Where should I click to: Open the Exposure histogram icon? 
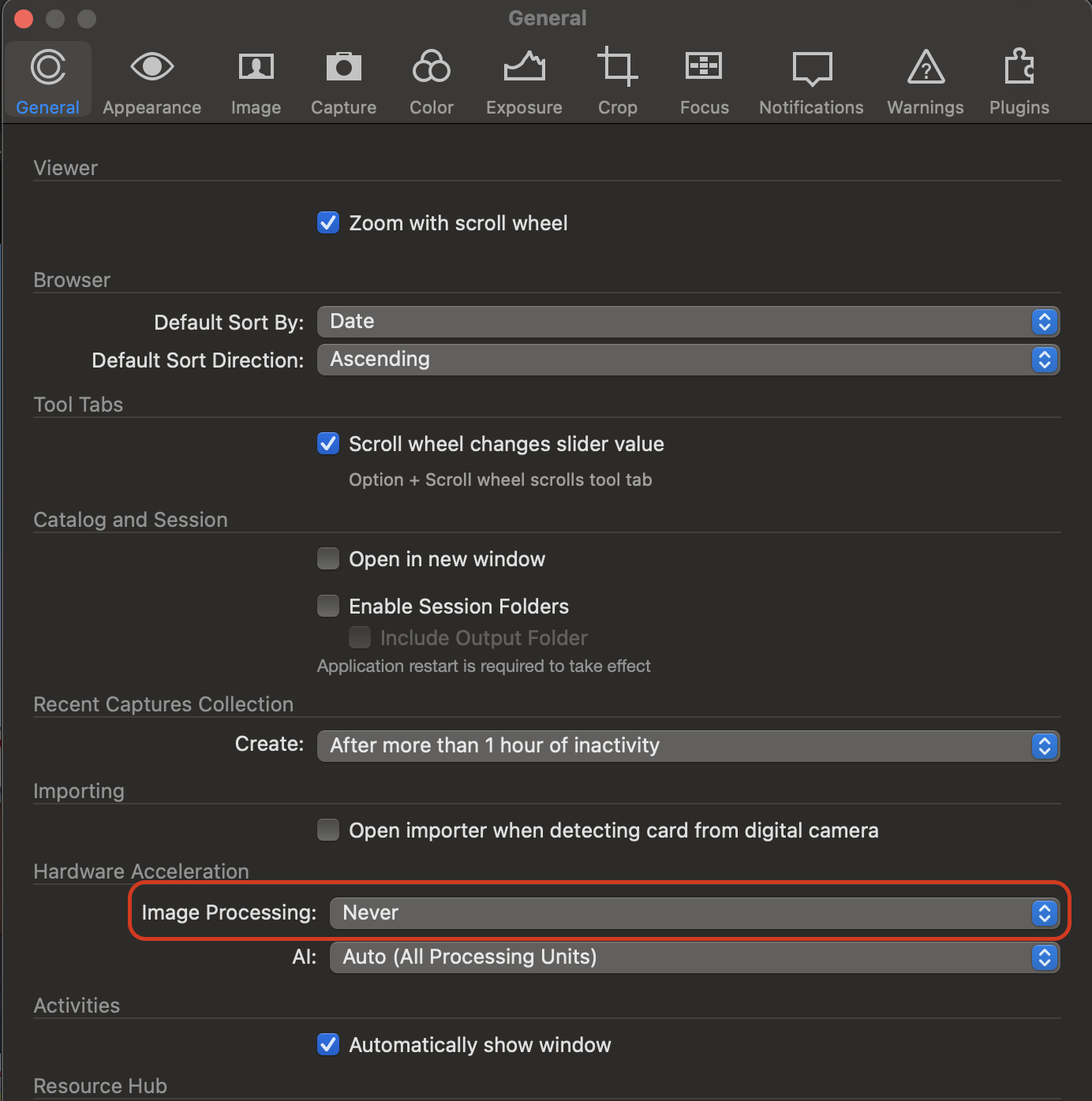click(x=524, y=67)
